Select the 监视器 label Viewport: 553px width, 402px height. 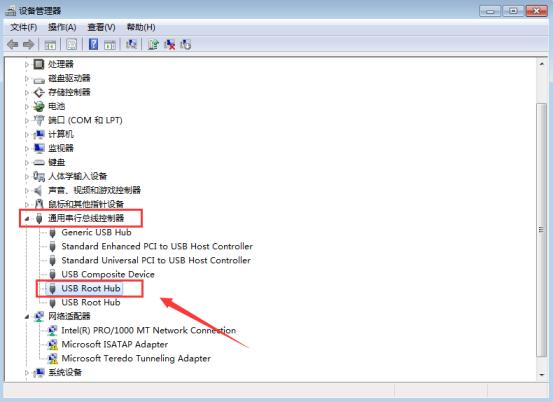(x=61, y=148)
